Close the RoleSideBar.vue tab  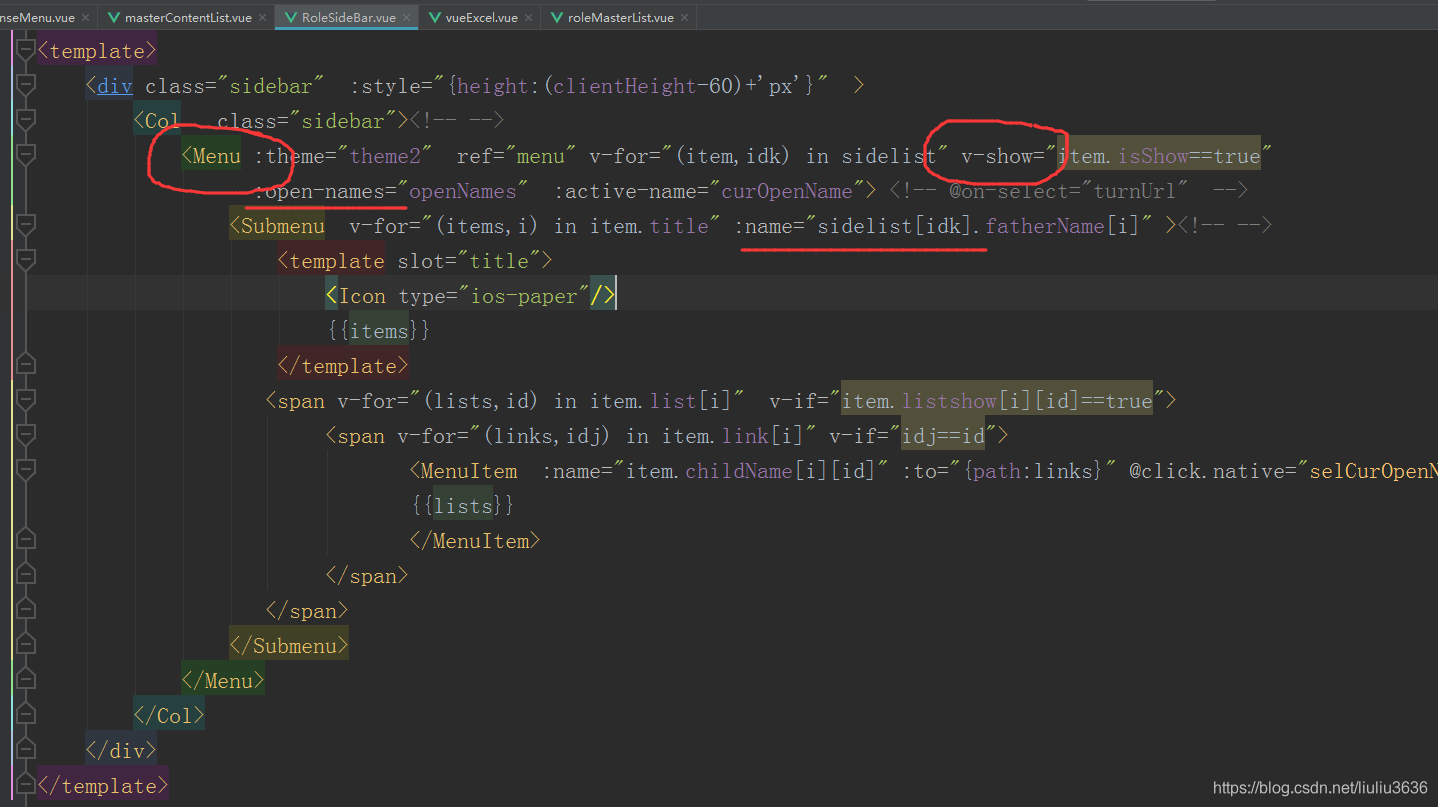click(x=406, y=18)
